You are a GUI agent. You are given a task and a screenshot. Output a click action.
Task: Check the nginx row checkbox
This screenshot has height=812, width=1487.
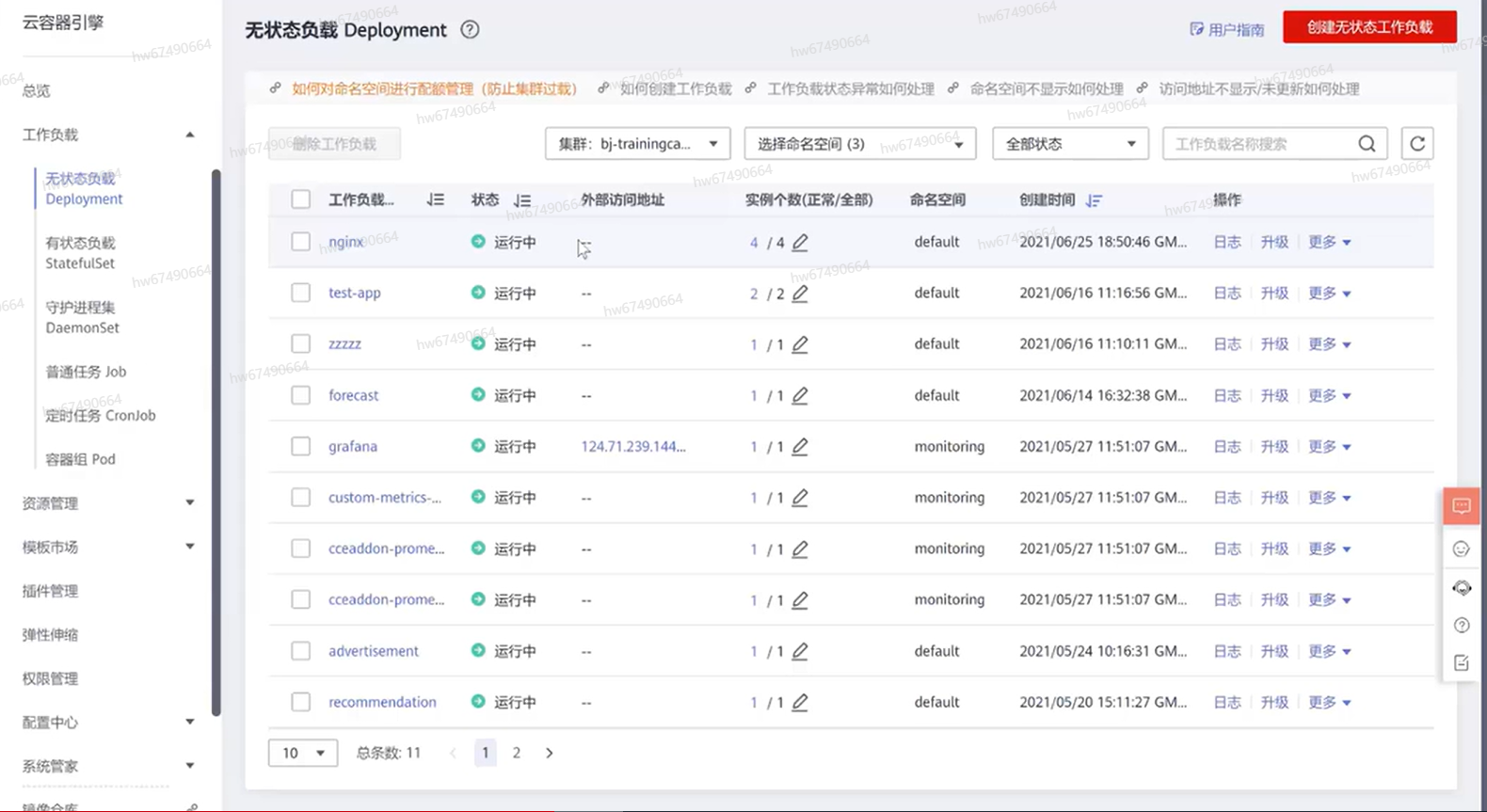300,242
